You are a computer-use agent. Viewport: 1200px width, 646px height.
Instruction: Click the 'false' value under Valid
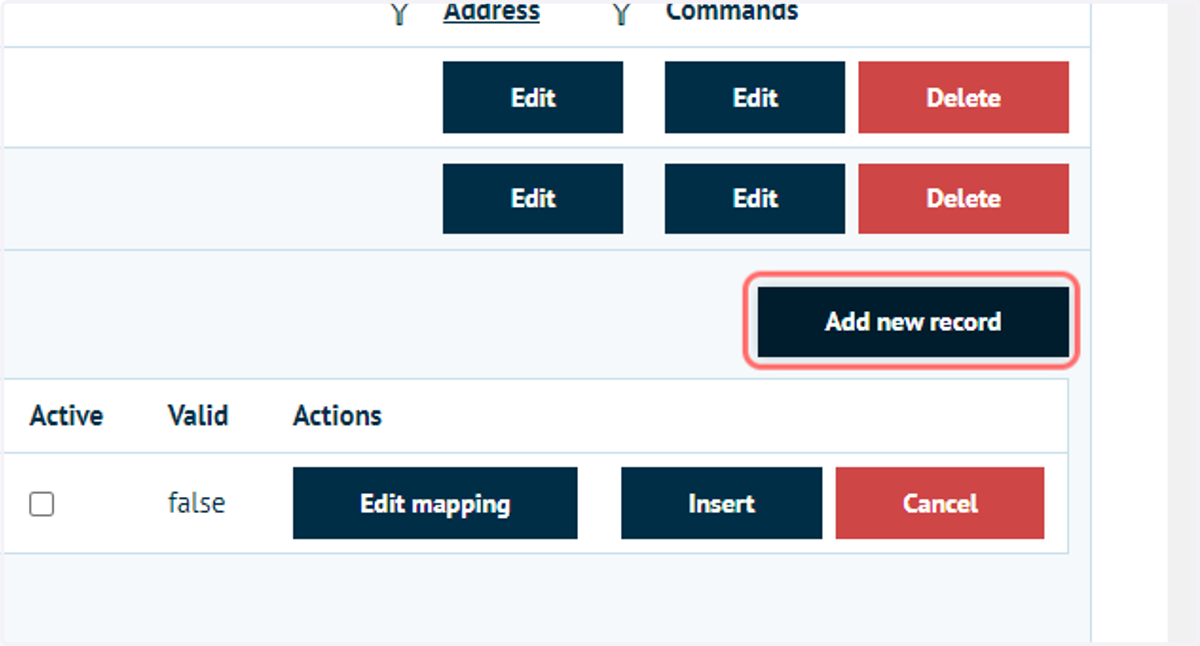click(x=196, y=503)
